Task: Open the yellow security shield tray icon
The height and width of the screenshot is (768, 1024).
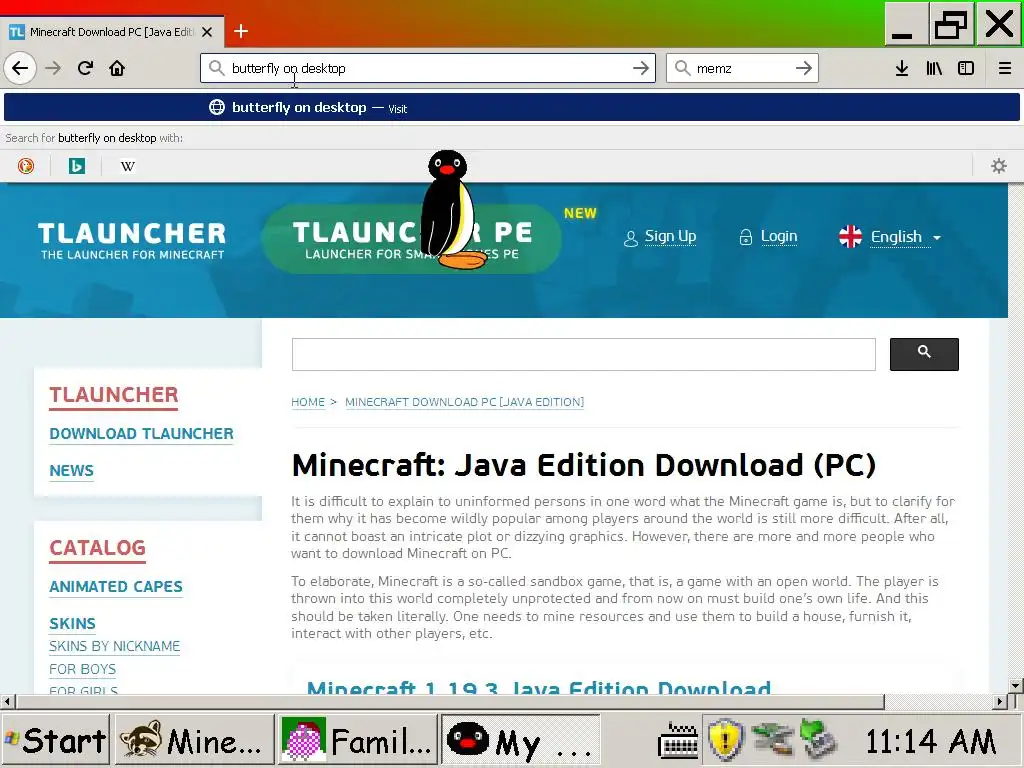Action: click(x=726, y=740)
